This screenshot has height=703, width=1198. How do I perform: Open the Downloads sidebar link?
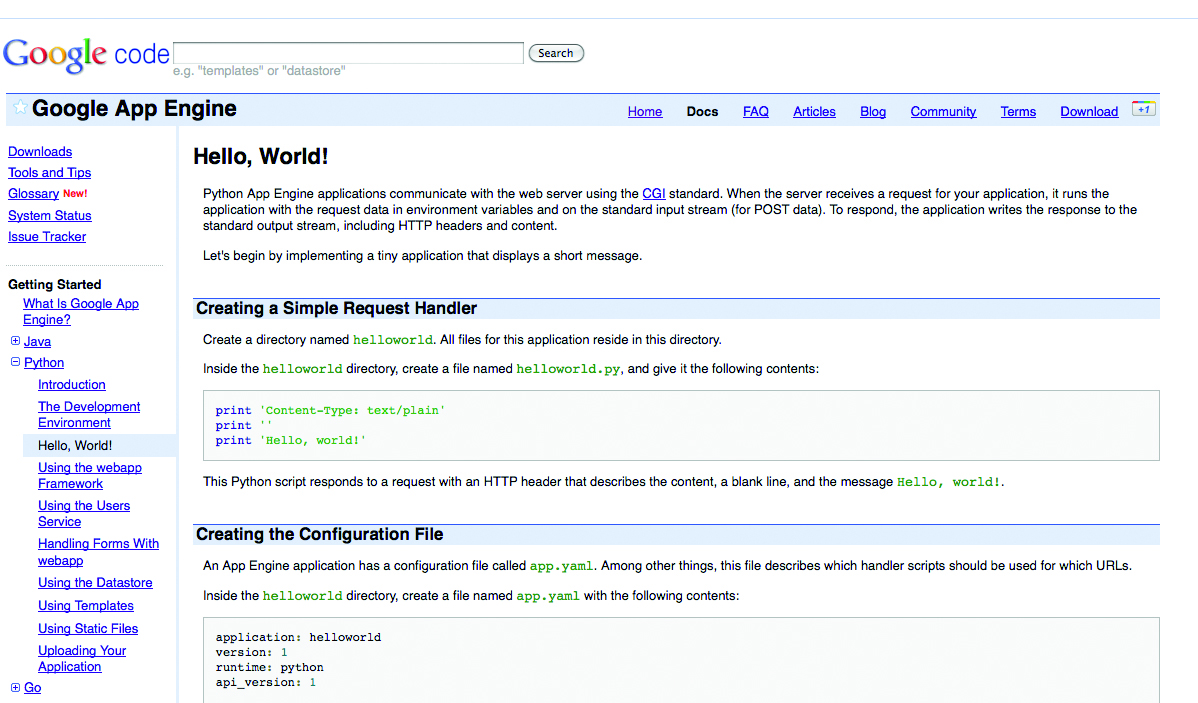[40, 152]
